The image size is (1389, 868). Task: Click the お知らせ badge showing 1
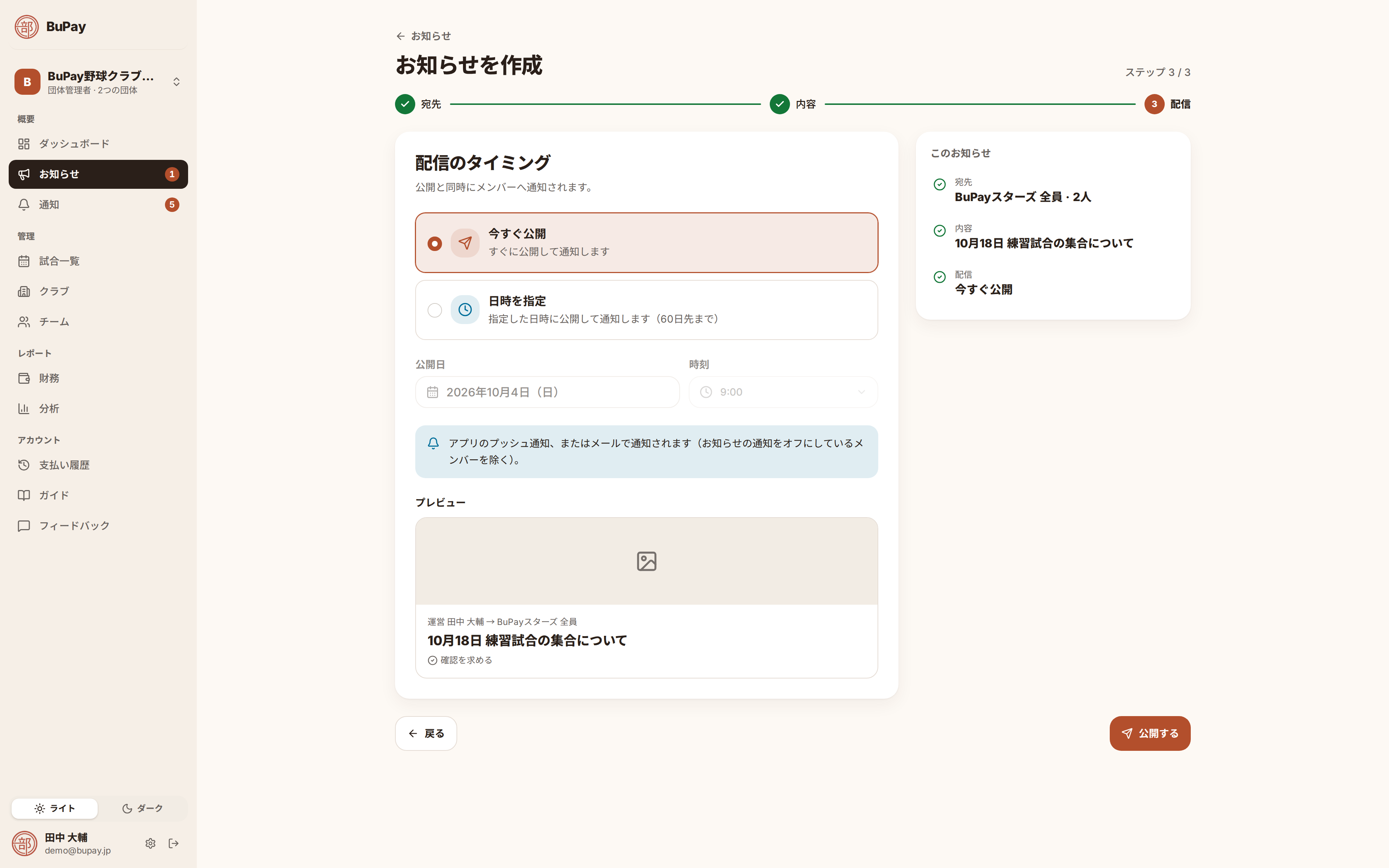point(171,174)
